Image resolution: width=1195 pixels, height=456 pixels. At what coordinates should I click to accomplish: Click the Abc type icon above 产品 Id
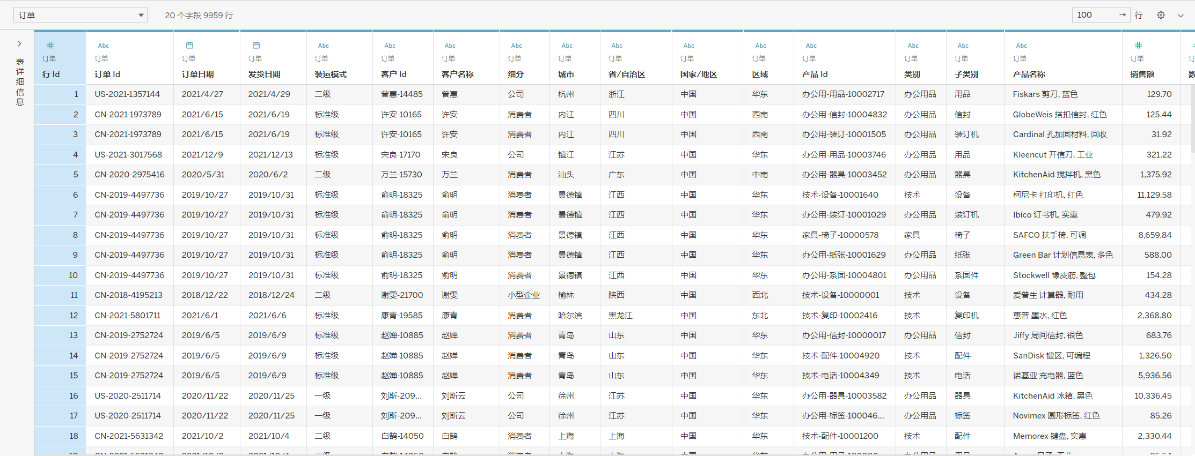coord(809,46)
